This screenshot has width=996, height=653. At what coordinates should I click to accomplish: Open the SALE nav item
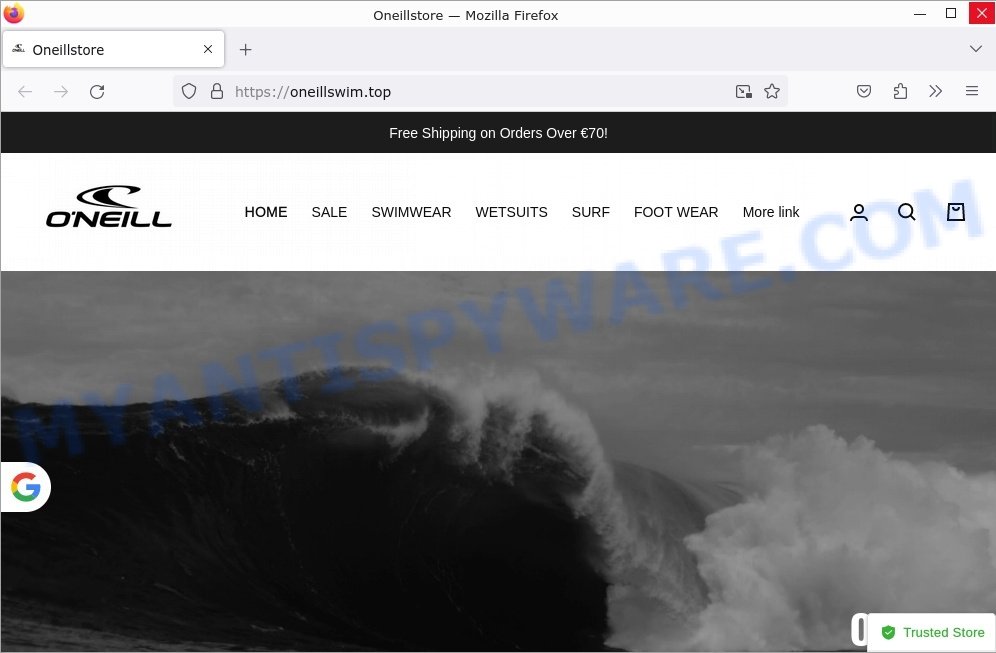point(329,212)
